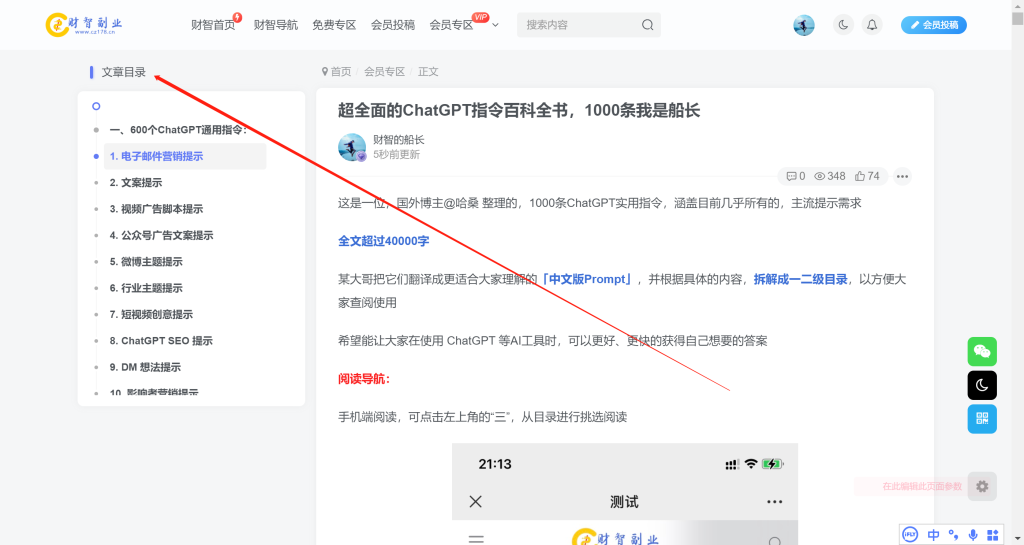This screenshot has height=545, width=1024.
Task: Open the 会员专区 breadcrumb link
Action: point(384,72)
